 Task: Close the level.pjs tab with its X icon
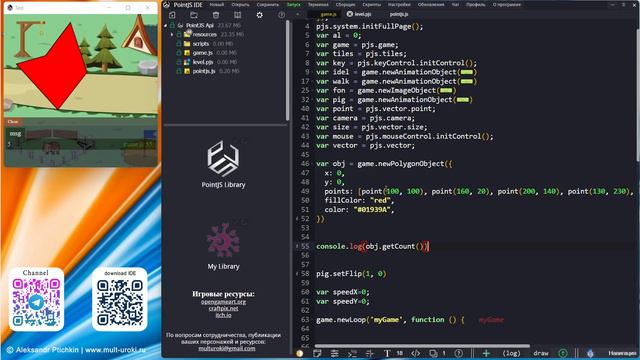point(350,14)
